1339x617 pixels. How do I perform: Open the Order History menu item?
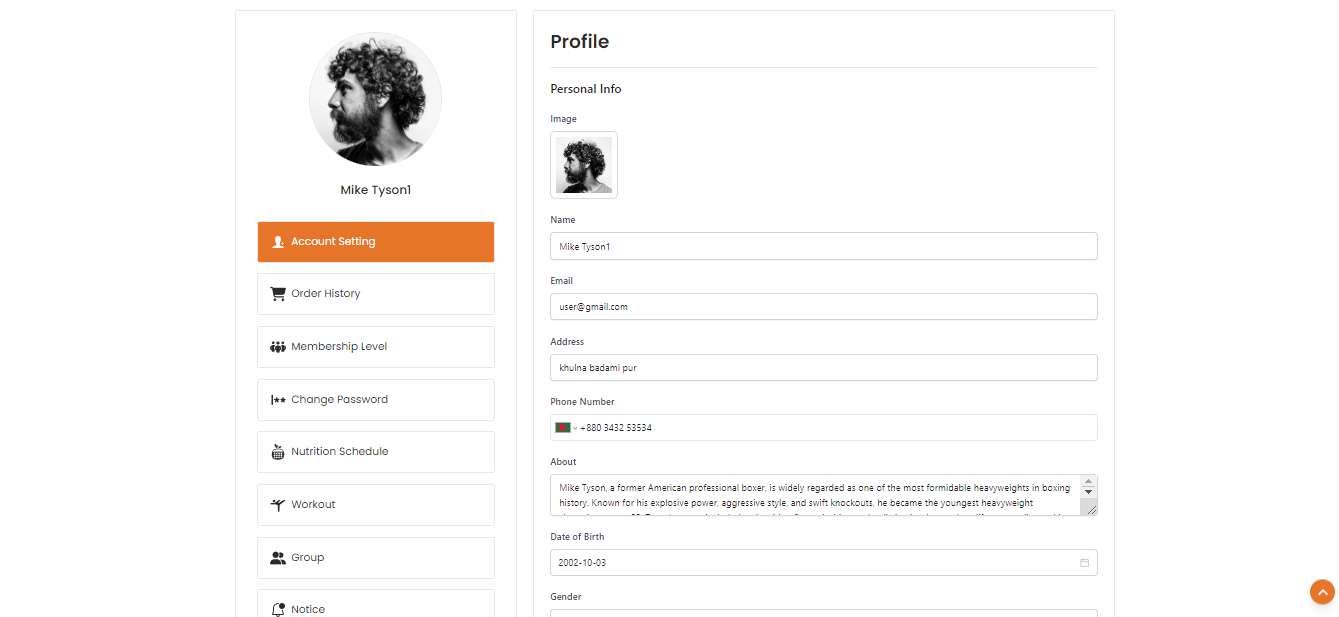click(375, 294)
